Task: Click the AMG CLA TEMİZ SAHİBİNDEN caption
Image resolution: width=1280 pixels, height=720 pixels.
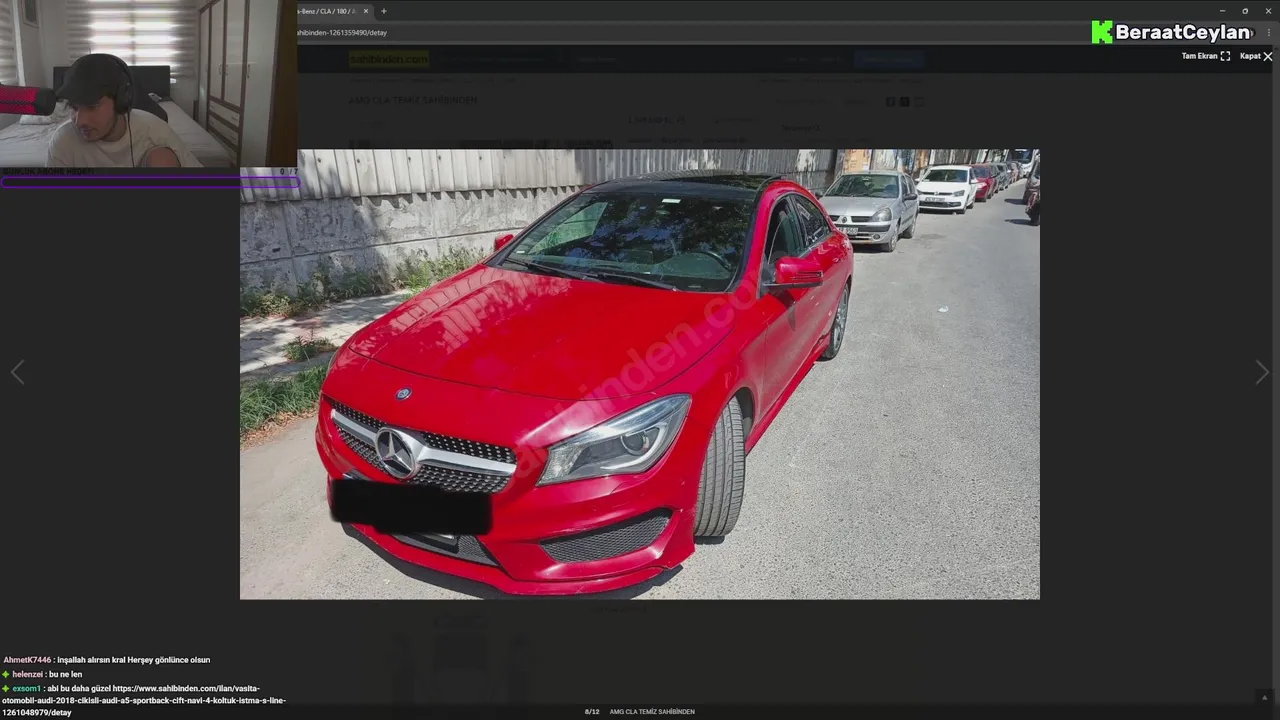Action: (652, 712)
